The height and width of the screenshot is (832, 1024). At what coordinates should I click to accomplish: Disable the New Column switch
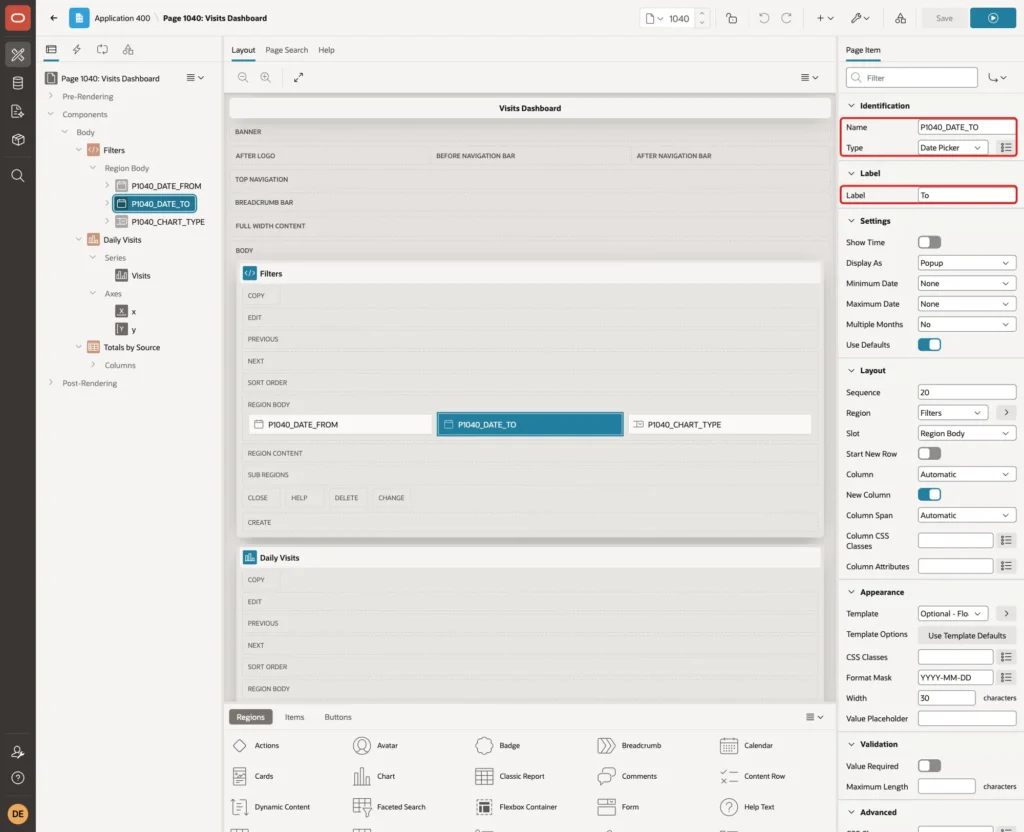point(929,495)
